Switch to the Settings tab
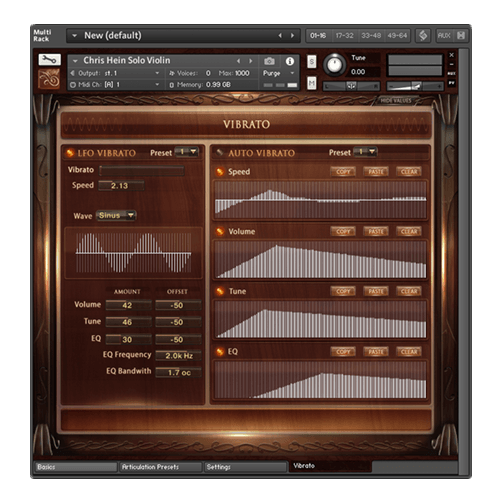This screenshot has height=504, width=500. pos(245,467)
